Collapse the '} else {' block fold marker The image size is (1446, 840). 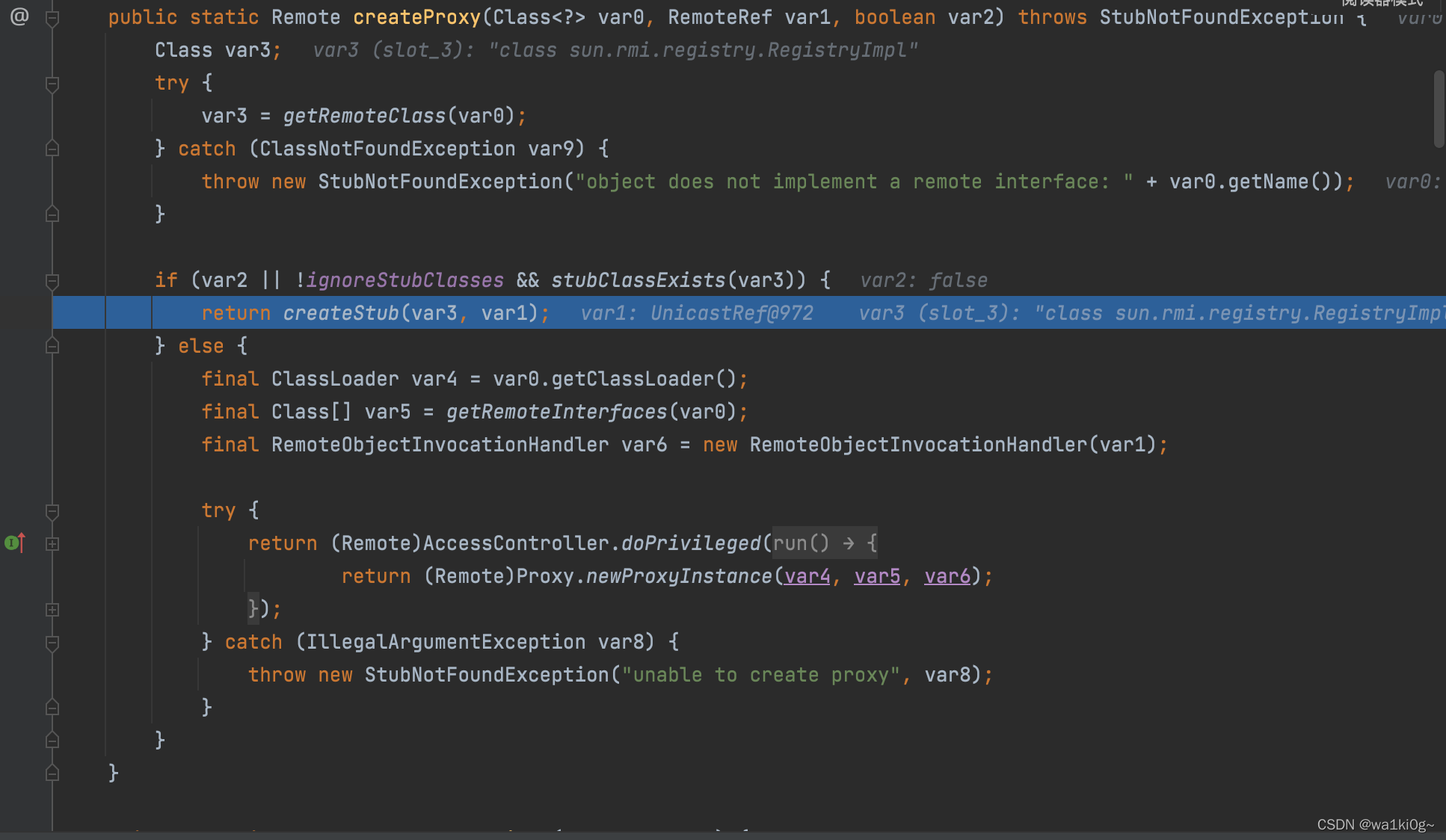coord(52,345)
